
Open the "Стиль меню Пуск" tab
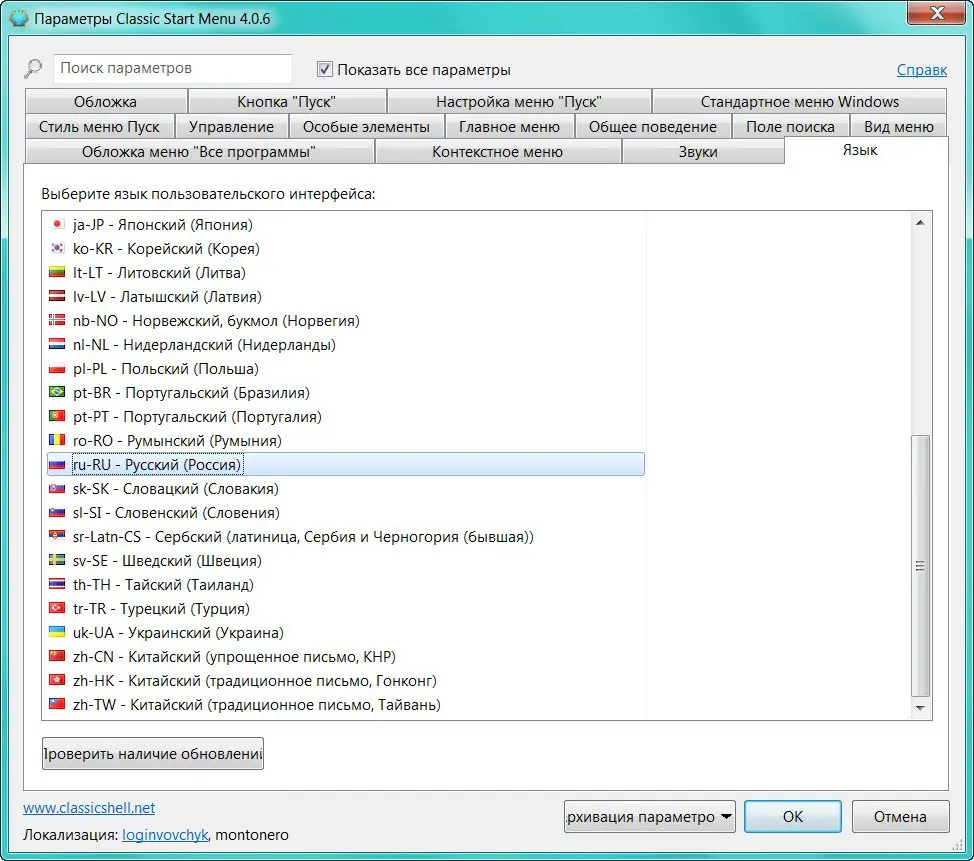99,127
